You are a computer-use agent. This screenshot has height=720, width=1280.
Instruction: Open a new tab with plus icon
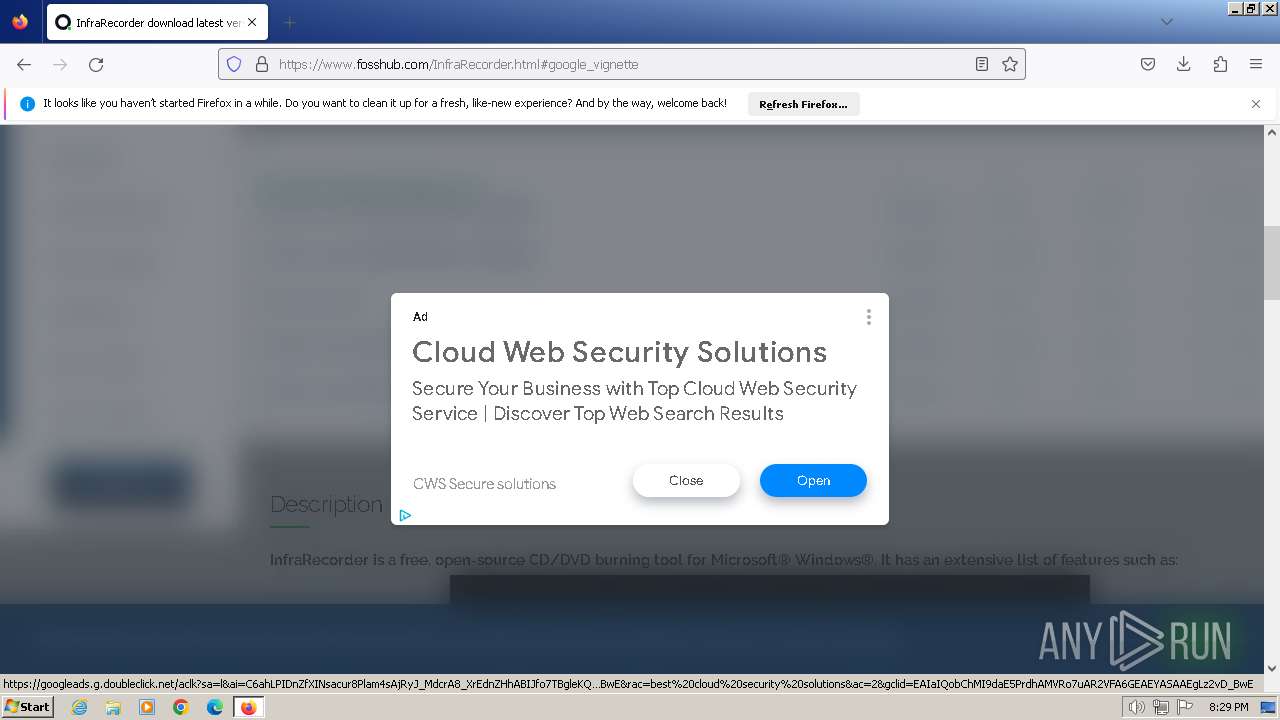[x=289, y=22]
